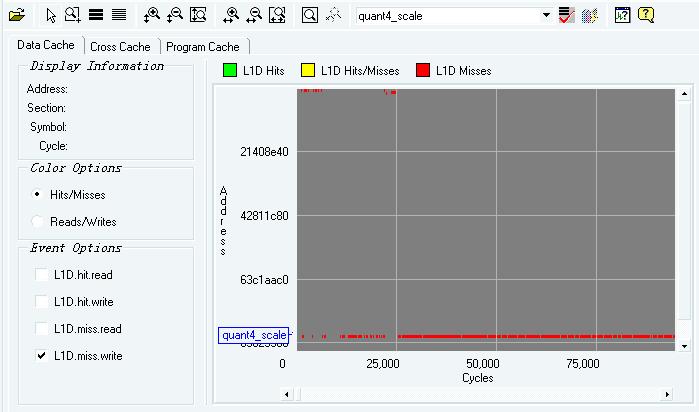699x412 pixels.
Task: Click the colored grid pattern icon
Action: pos(589,16)
